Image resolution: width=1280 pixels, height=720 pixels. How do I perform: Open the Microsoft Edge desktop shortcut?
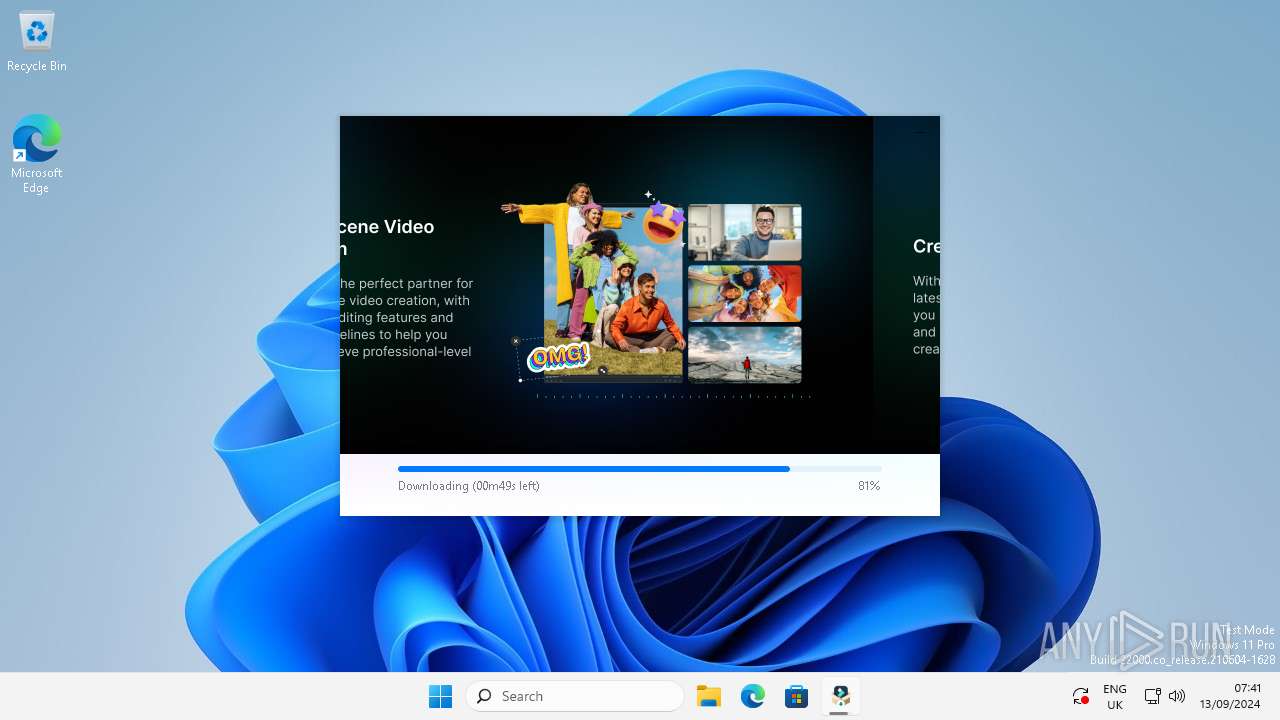[37, 153]
